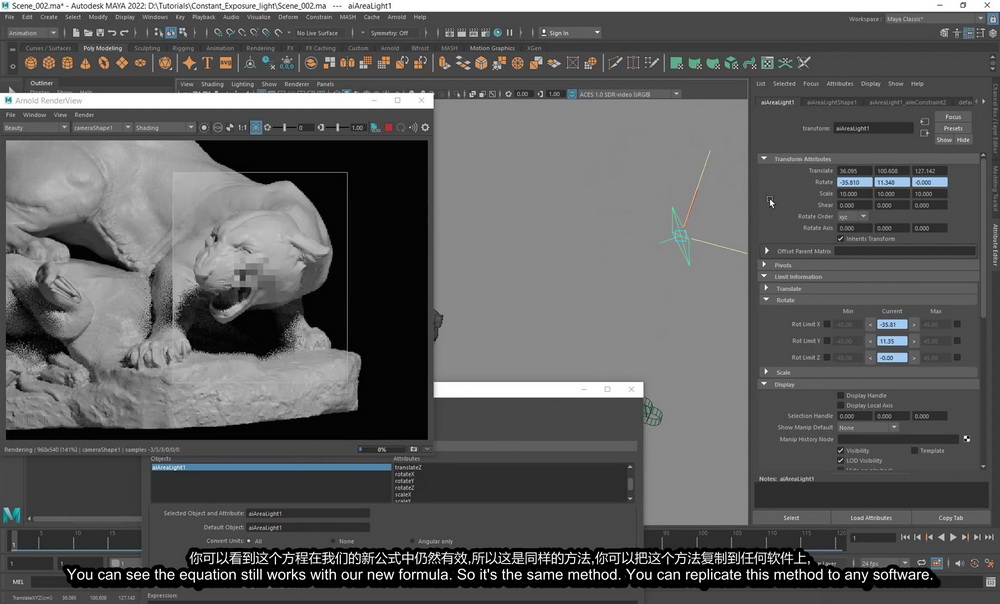Enable Rot Limit Z maximum checkbox
1000x604 pixels.
957,357
